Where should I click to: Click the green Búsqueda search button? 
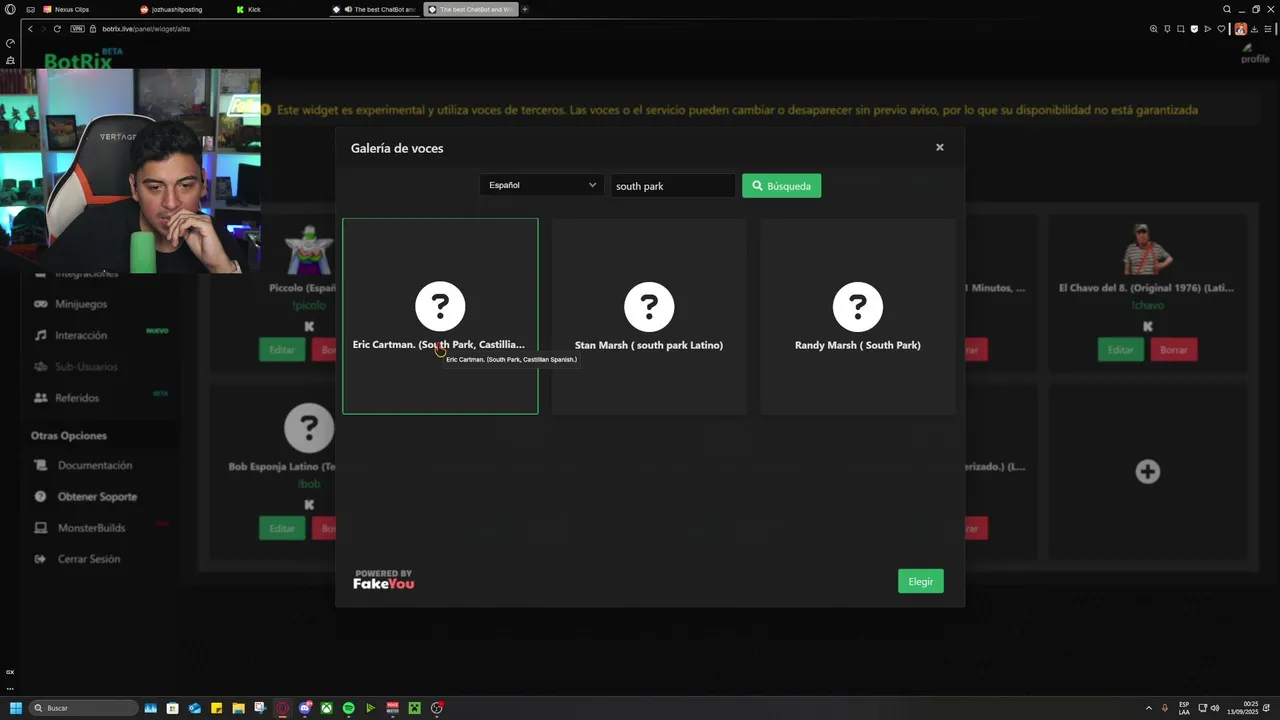(781, 186)
